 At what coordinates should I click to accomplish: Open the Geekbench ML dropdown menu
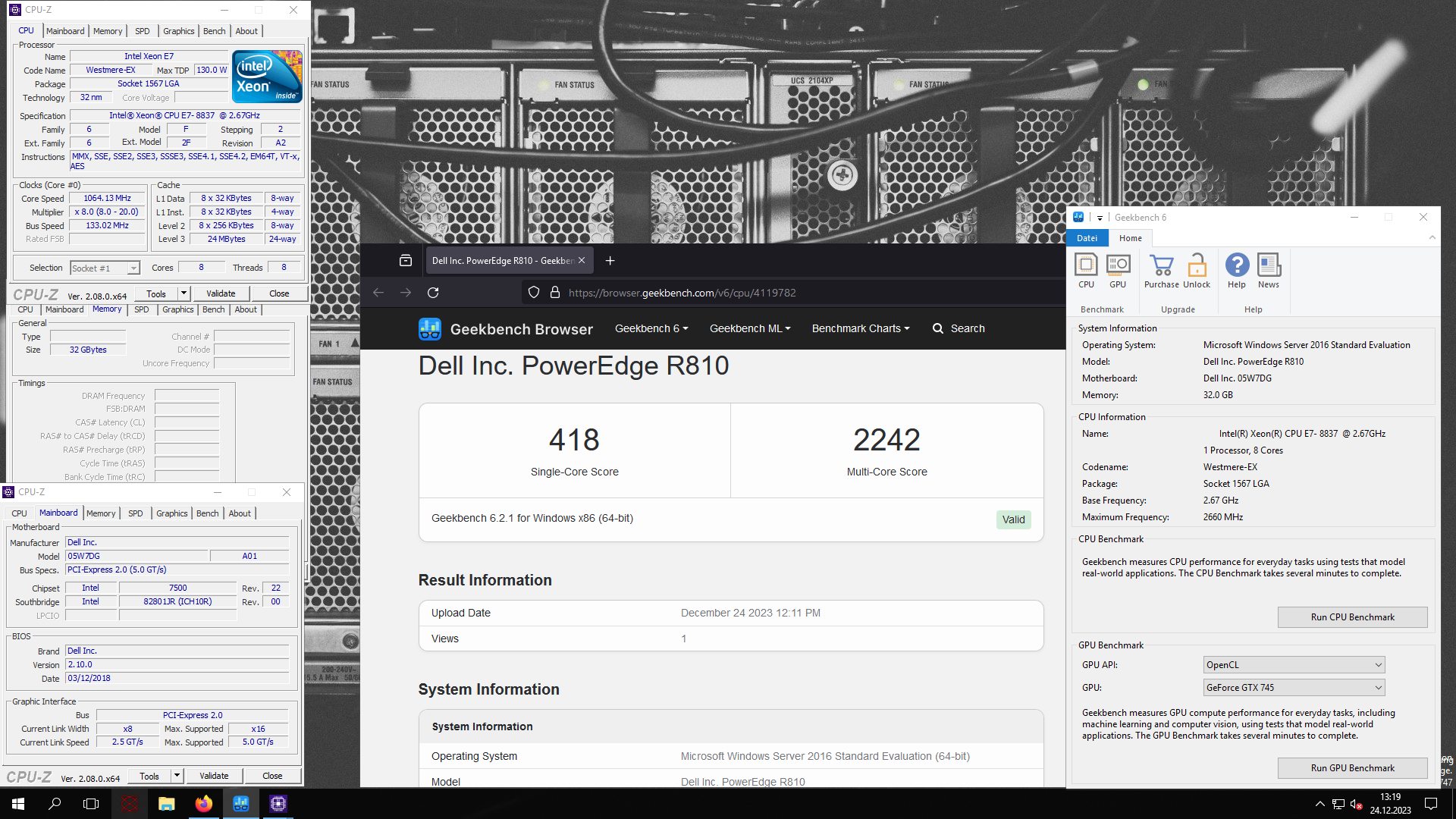click(x=750, y=328)
